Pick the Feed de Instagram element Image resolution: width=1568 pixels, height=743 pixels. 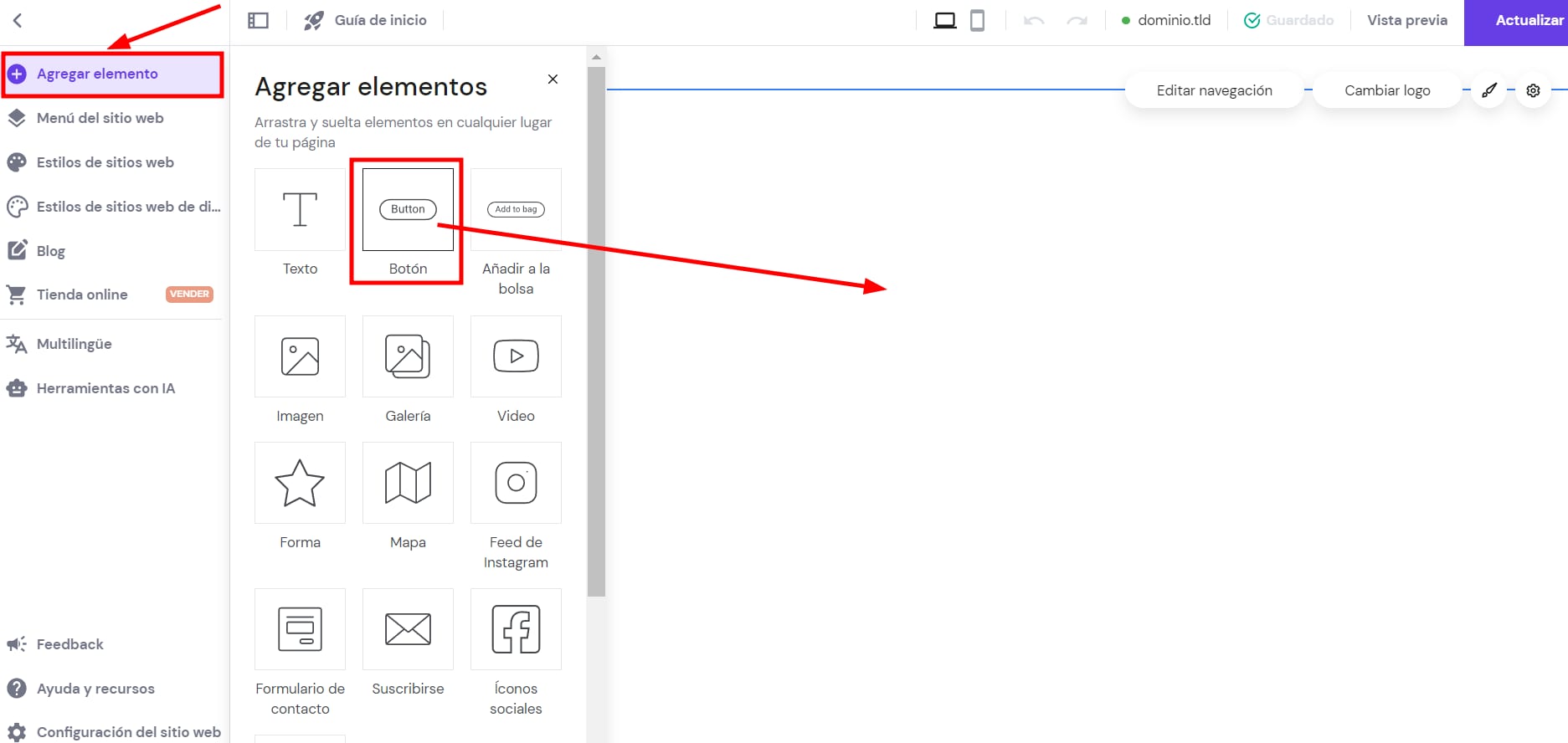(516, 483)
